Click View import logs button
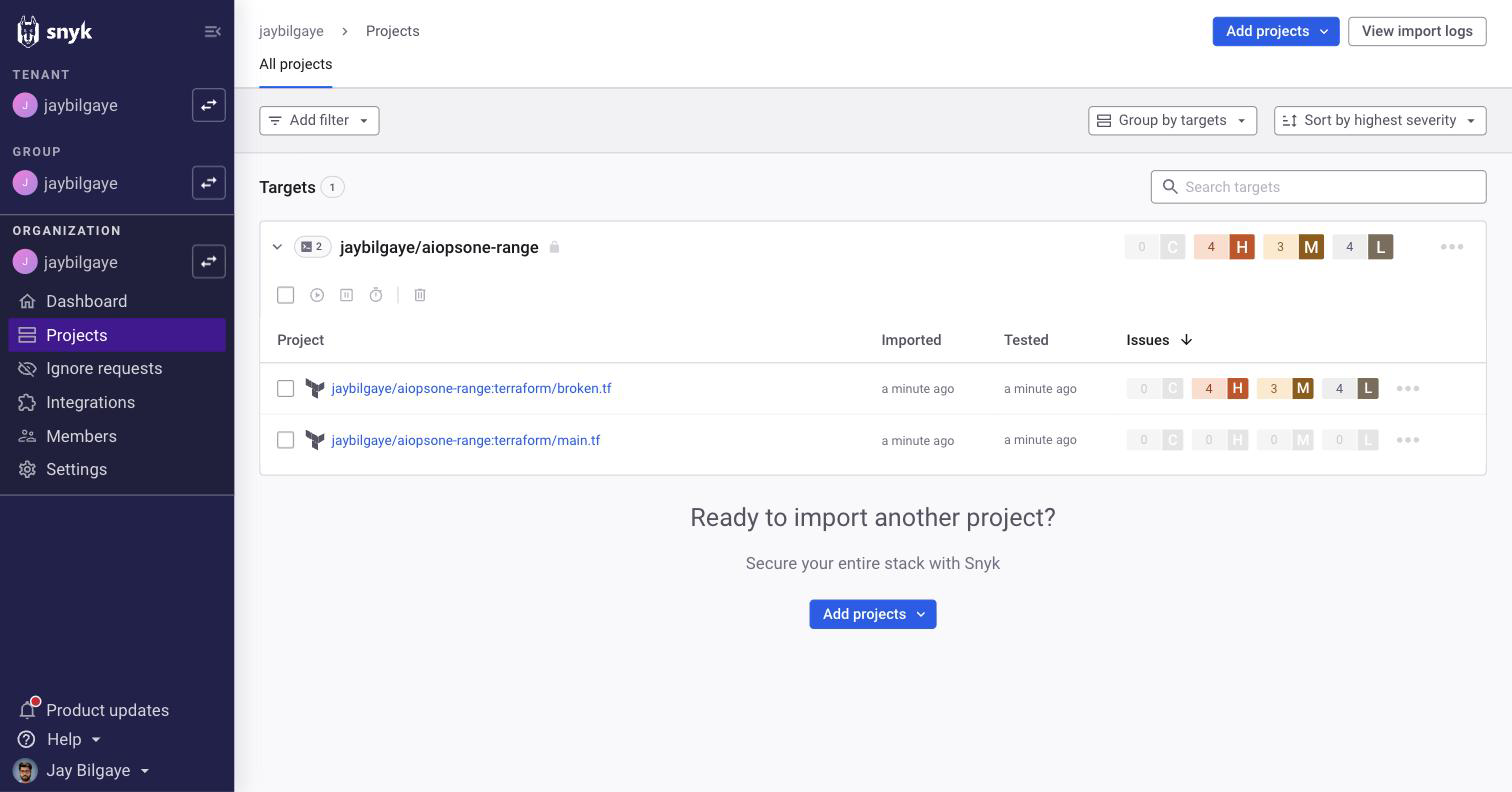Viewport: 1512px width, 792px height. click(x=1417, y=31)
